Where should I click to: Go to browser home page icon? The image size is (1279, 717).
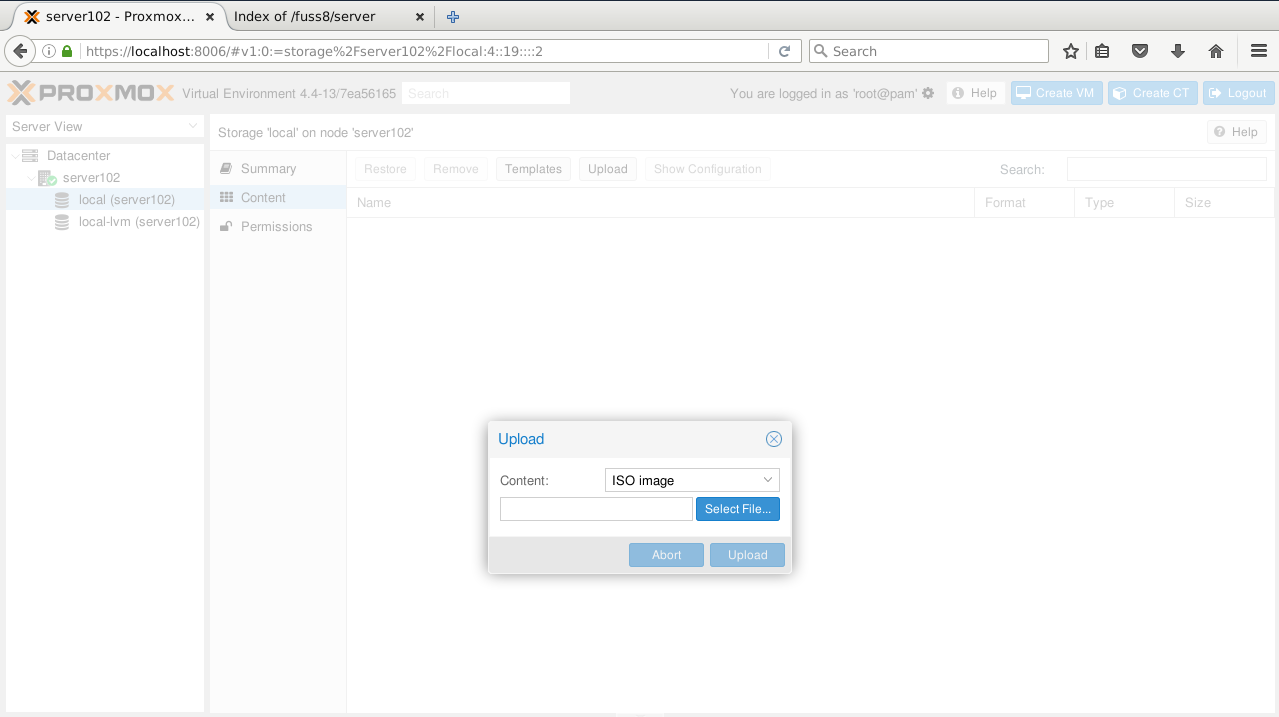coord(1216,51)
